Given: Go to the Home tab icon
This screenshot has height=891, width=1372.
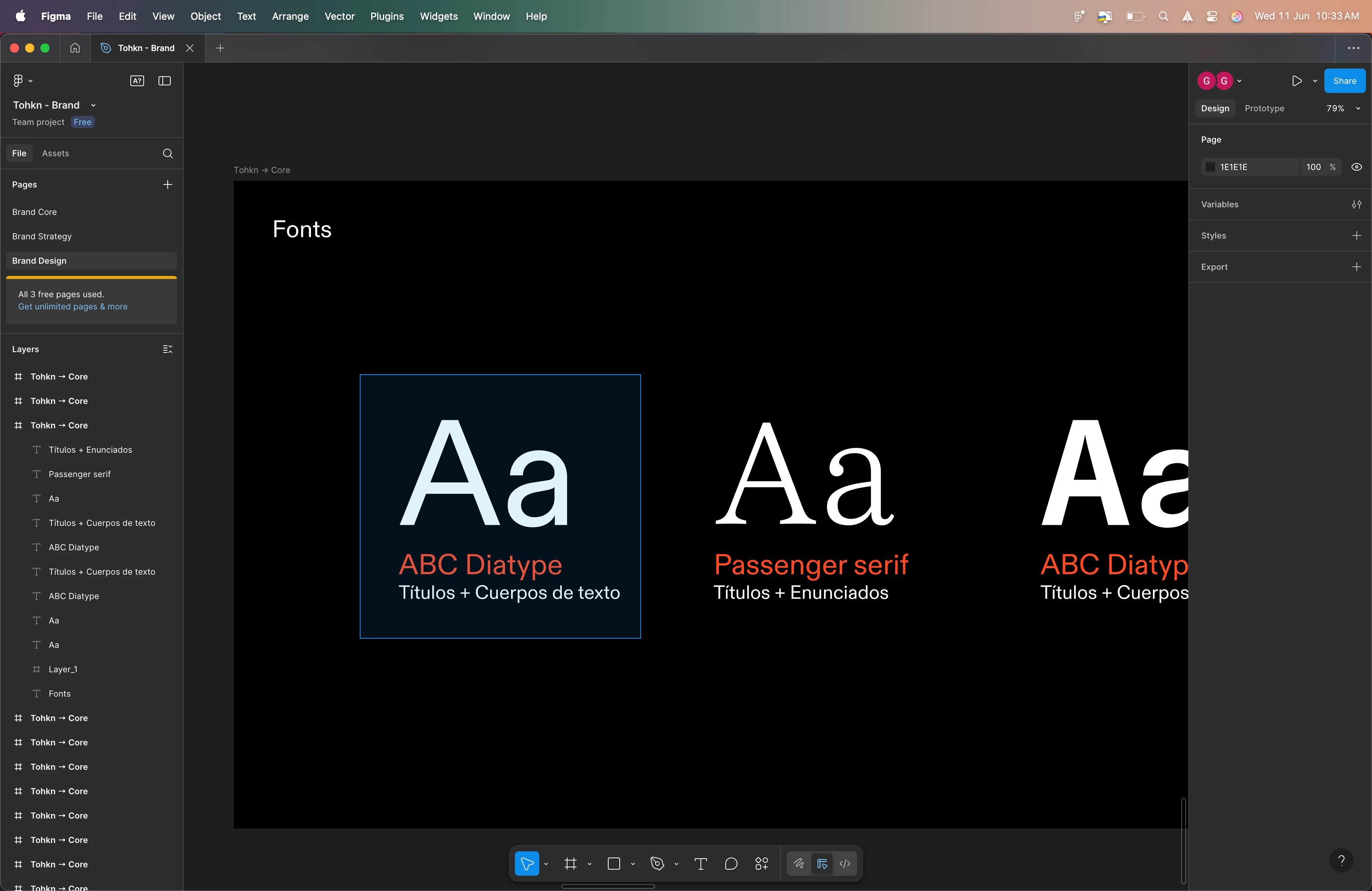Looking at the screenshot, I should [x=75, y=48].
